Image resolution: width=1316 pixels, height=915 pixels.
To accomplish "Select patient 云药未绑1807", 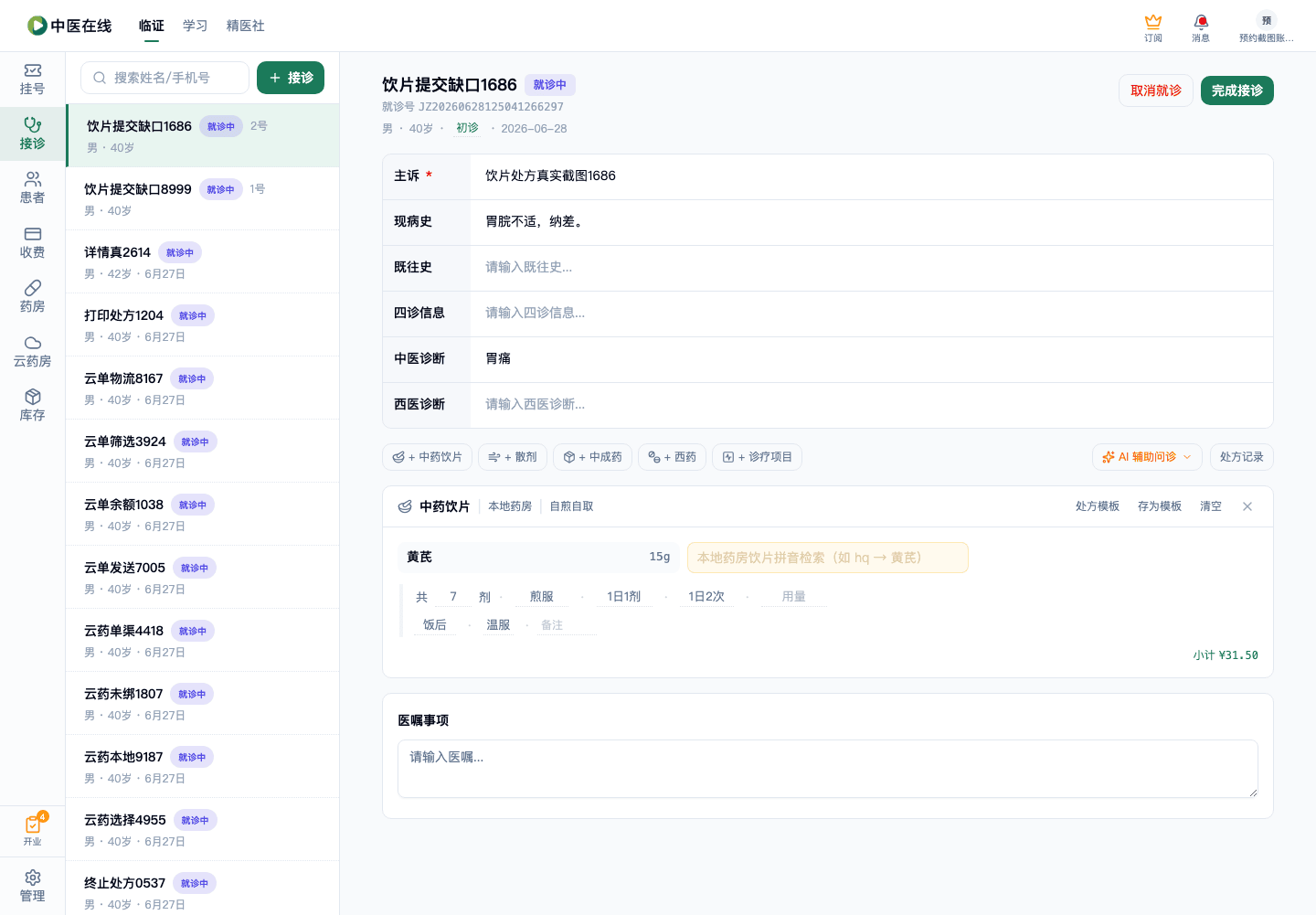I will (203, 703).
